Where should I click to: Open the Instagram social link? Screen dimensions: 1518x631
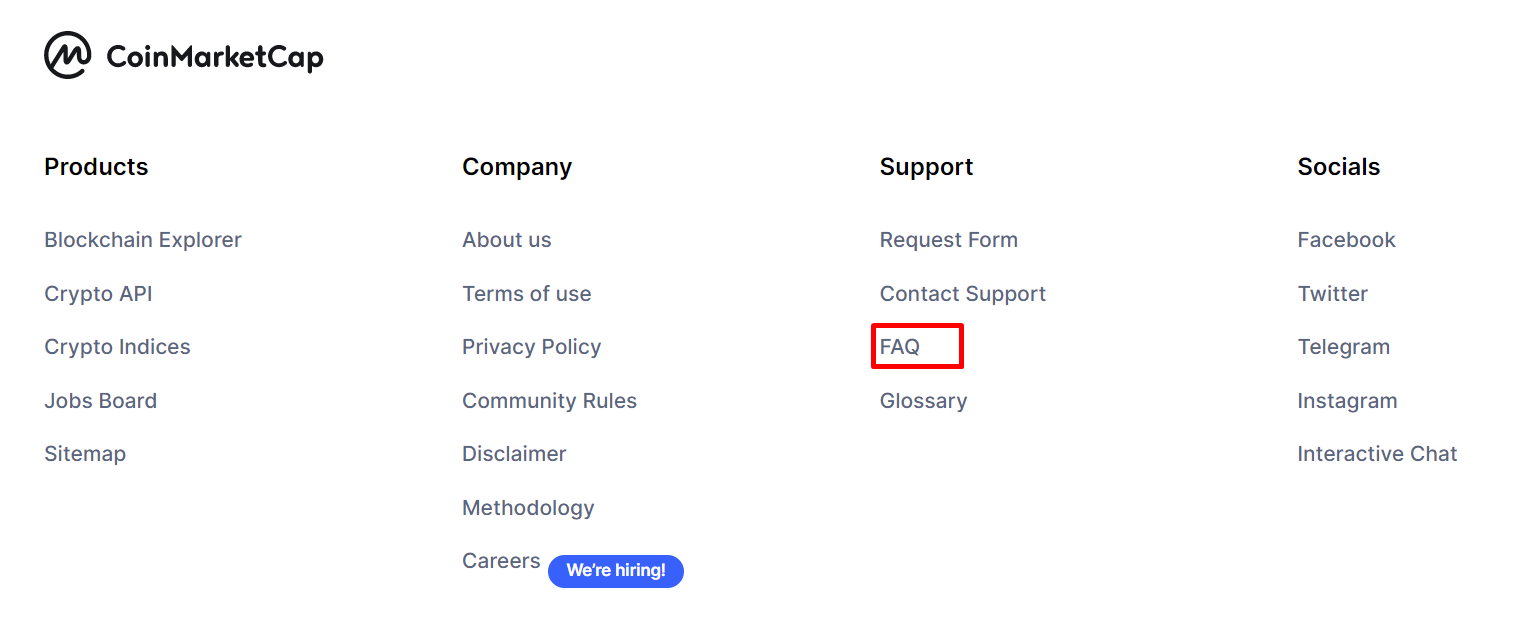pos(1347,401)
